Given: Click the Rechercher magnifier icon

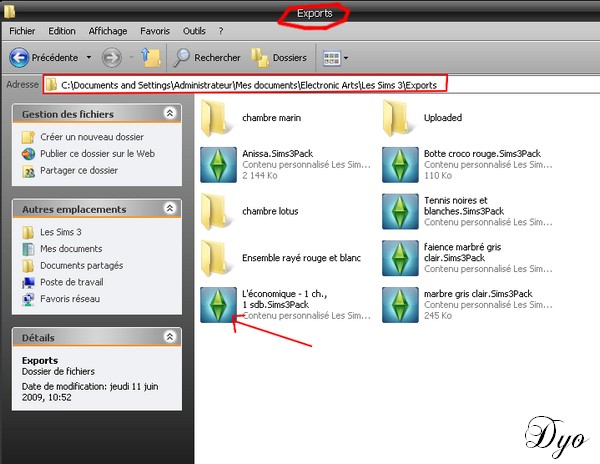Looking at the screenshot, I should tap(181, 58).
